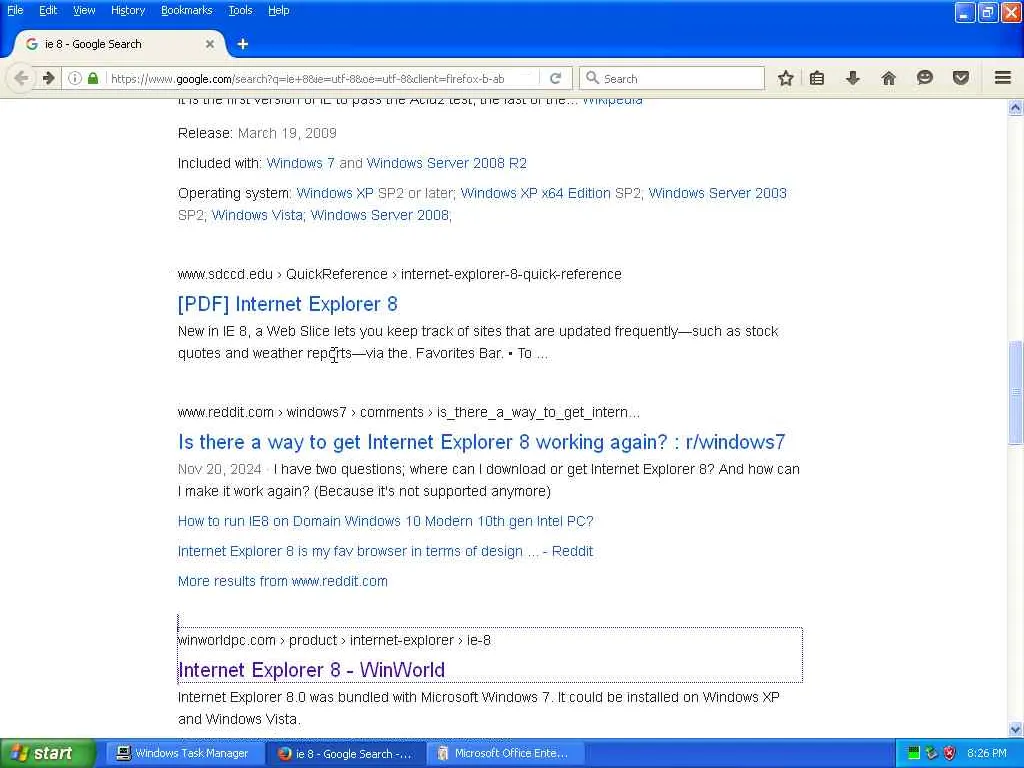The height and width of the screenshot is (768, 1024).
Task: Click 'More results from www.reddit.com'
Action: 283,581
